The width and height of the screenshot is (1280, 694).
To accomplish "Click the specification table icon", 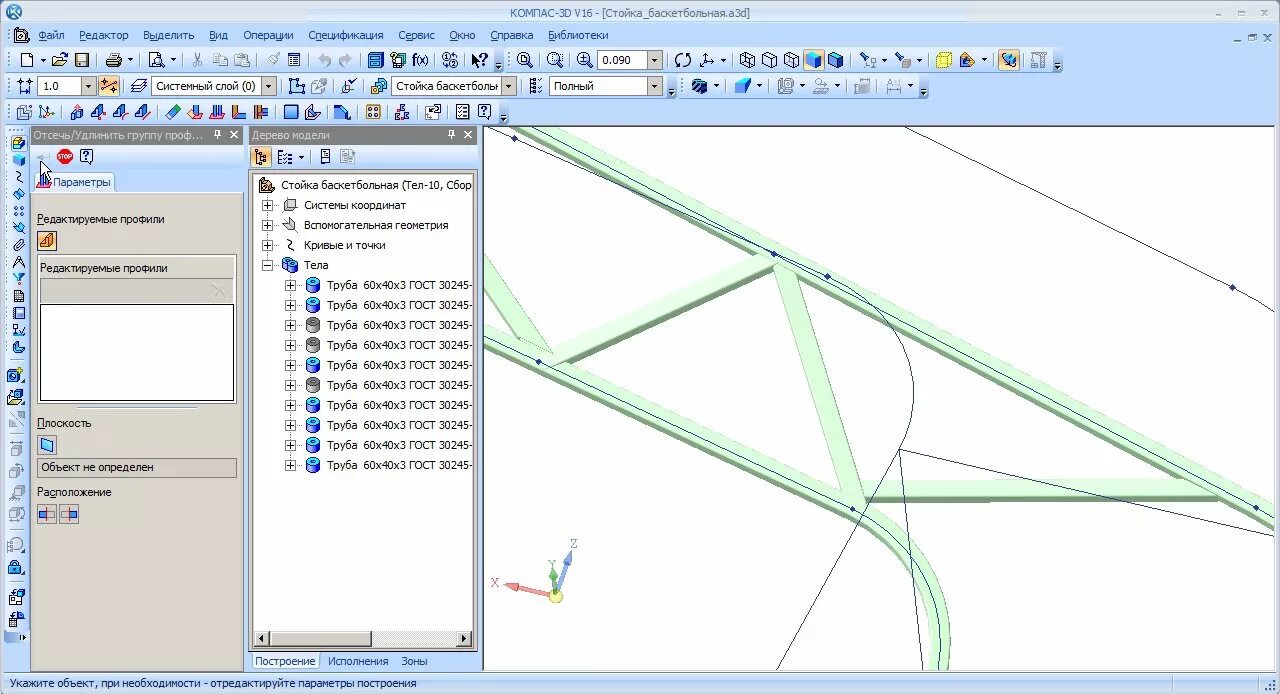I will [x=294, y=60].
